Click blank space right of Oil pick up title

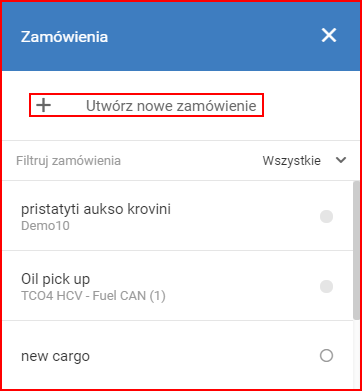[203, 279]
